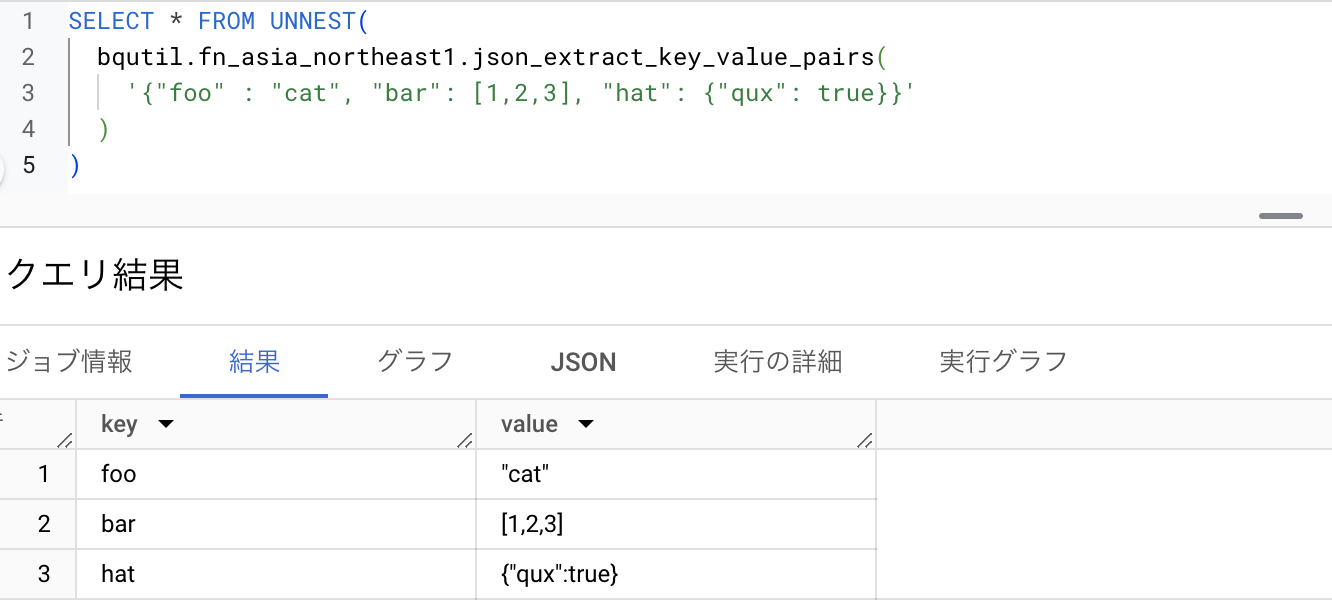Click row number 2 in results table
The height and width of the screenshot is (604, 1332).
[43, 524]
